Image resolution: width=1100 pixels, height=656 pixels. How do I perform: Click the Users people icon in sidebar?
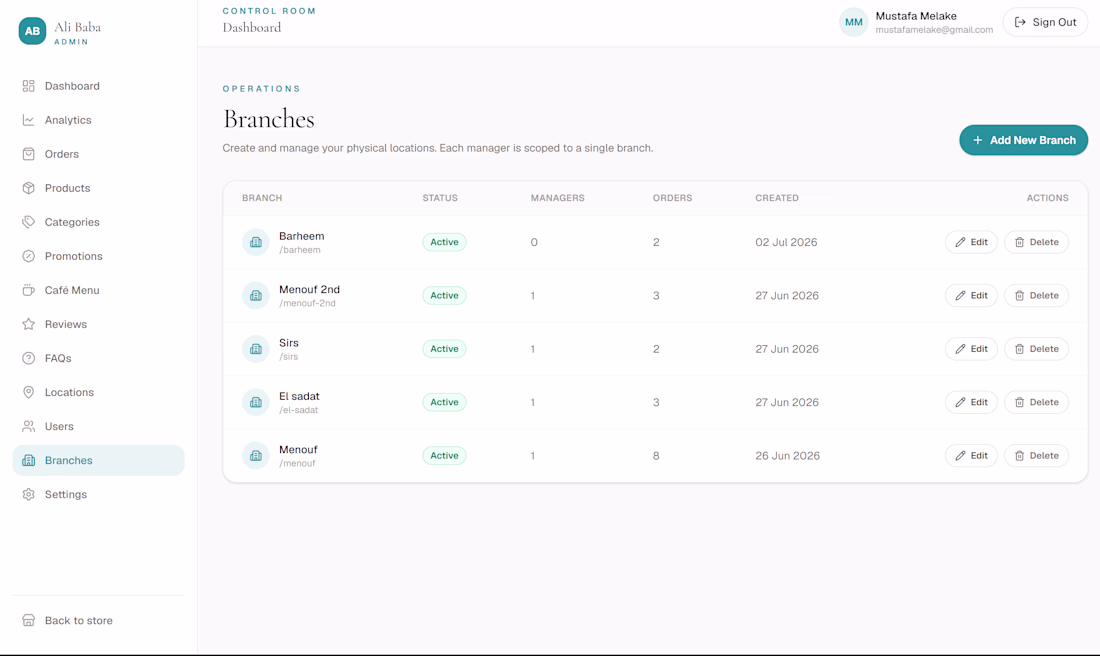point(28,426)
